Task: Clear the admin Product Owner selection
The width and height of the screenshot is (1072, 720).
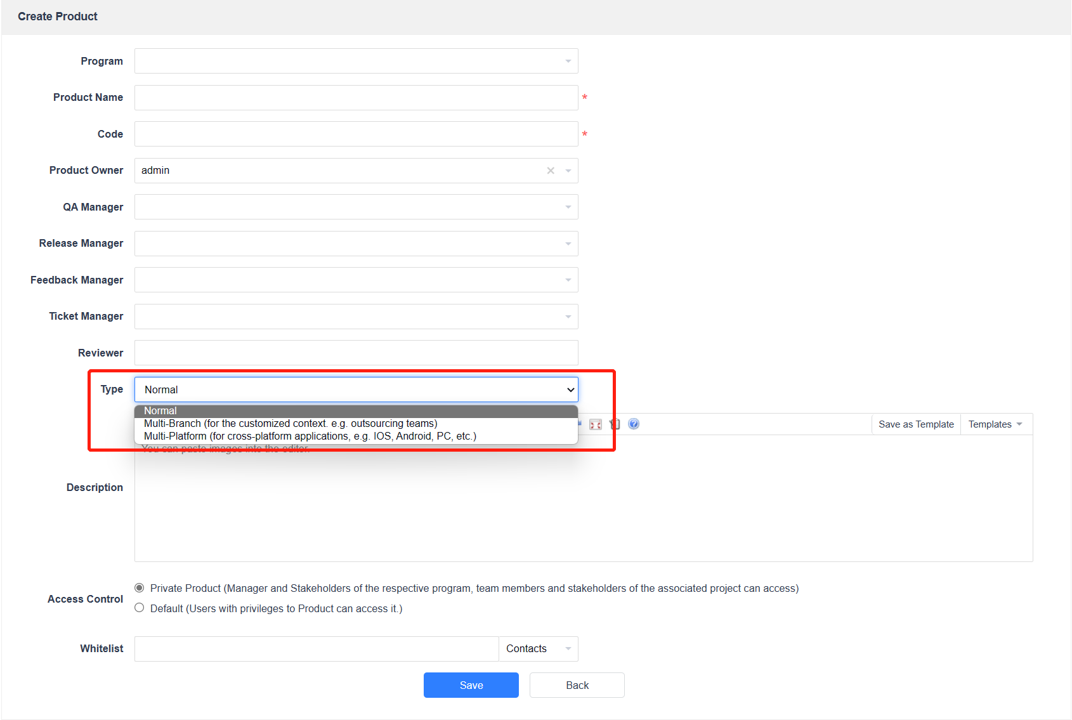Action: tap(550, 171)
